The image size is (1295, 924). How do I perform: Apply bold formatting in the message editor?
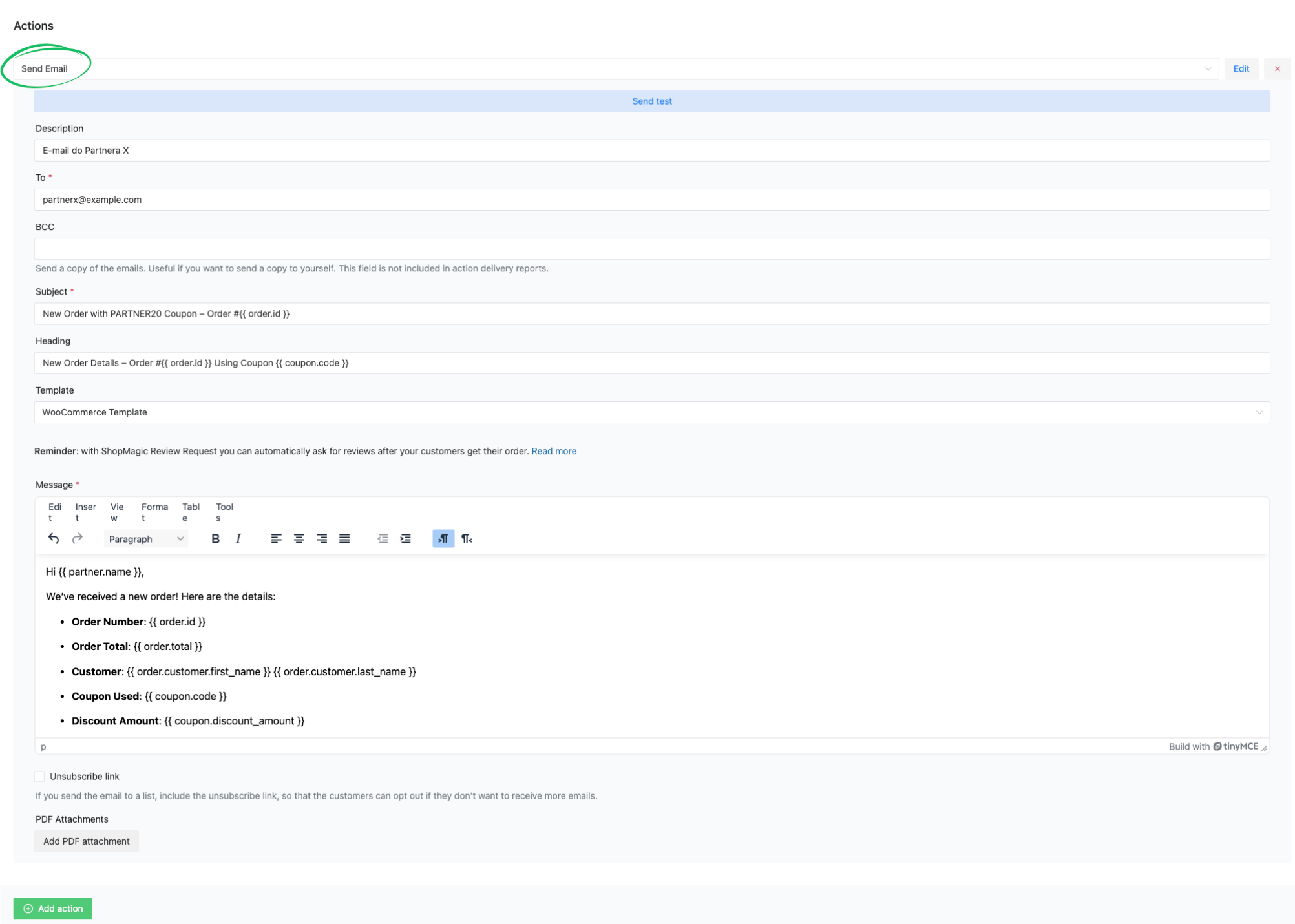click(x=215, y=538)
